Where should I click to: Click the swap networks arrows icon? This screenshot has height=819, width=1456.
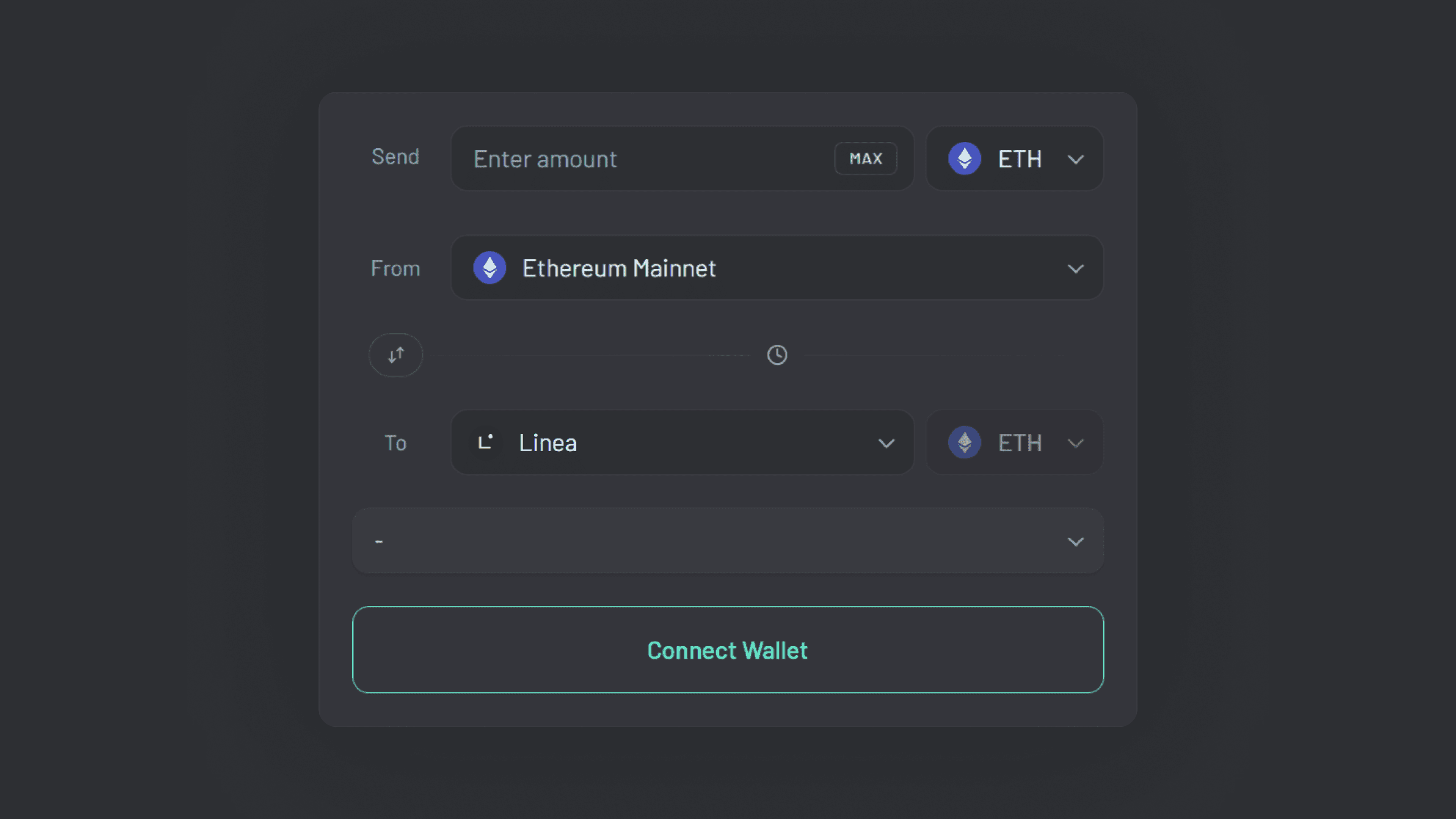[395, 355]
